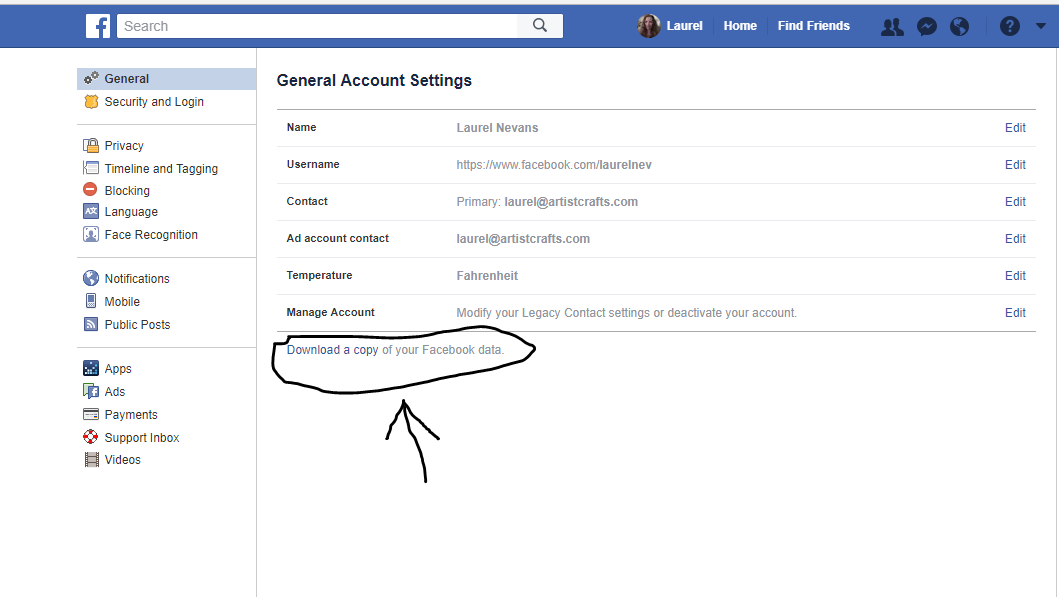Edit the Ad account contact row
Screen dimensions: 1059x597
1015,238
